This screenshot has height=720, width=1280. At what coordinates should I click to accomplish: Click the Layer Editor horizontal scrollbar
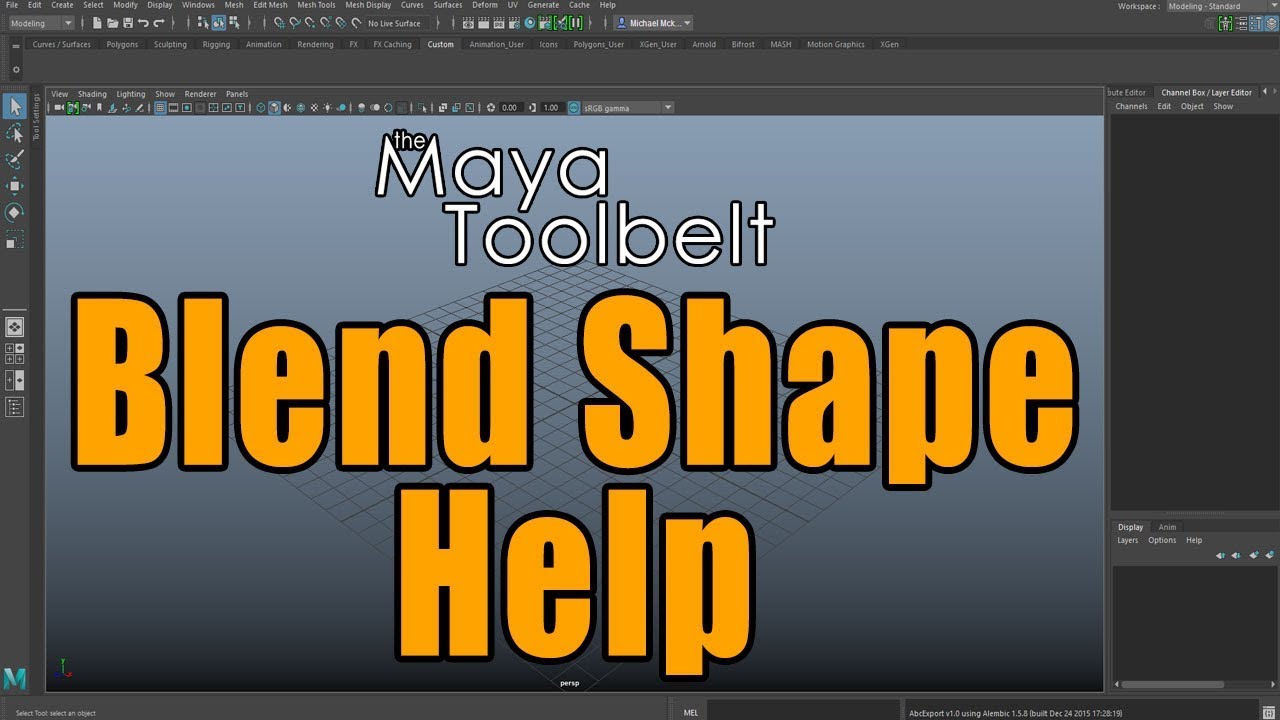[1172, 685]
